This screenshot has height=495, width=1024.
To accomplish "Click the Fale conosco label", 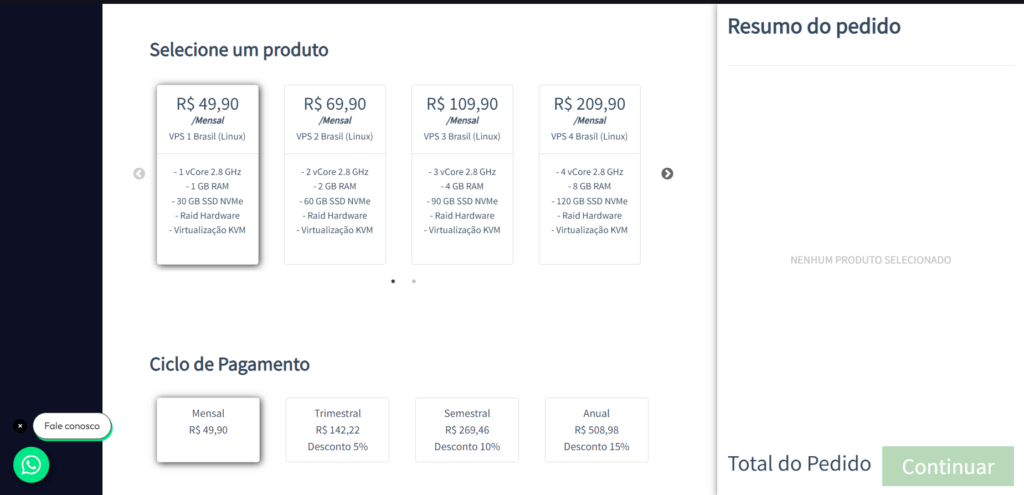I will (x=72, y=426).
